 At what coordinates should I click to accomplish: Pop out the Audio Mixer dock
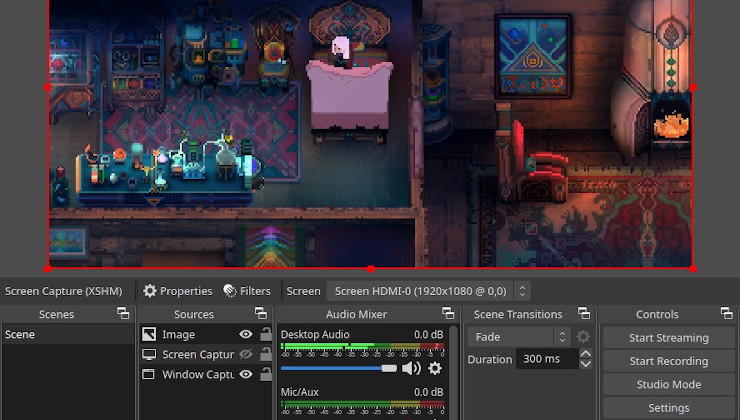pos(448,313)
